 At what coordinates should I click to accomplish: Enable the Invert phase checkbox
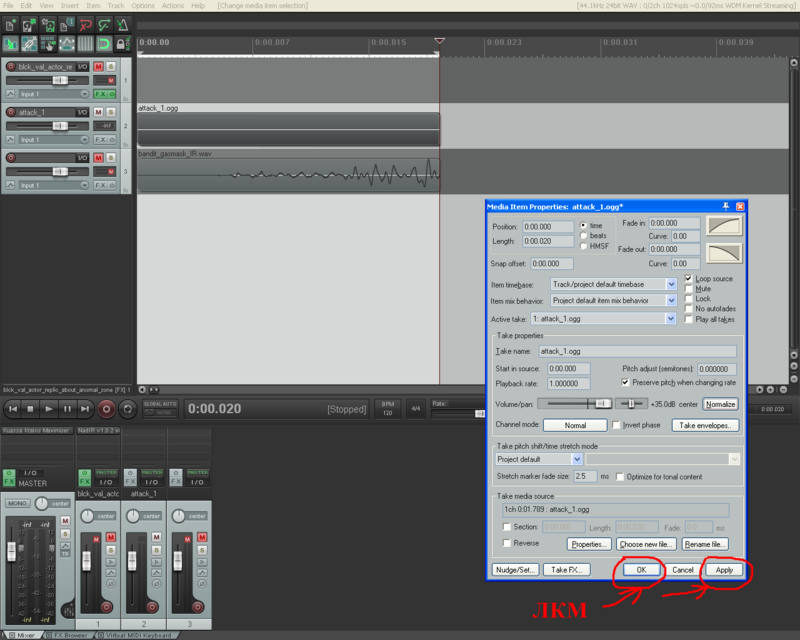pos(616,425)
